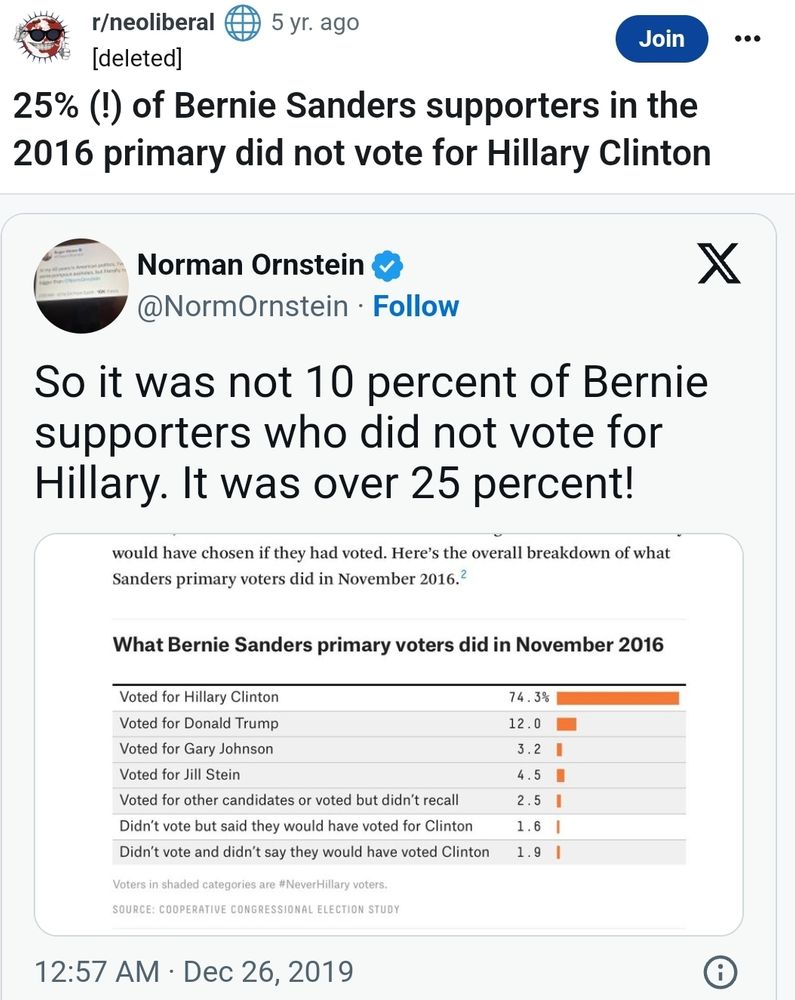Viewport: 795px width, 1000px height.
Task: Follow Norman Ornstein on X
Action: tap(416, 306)
